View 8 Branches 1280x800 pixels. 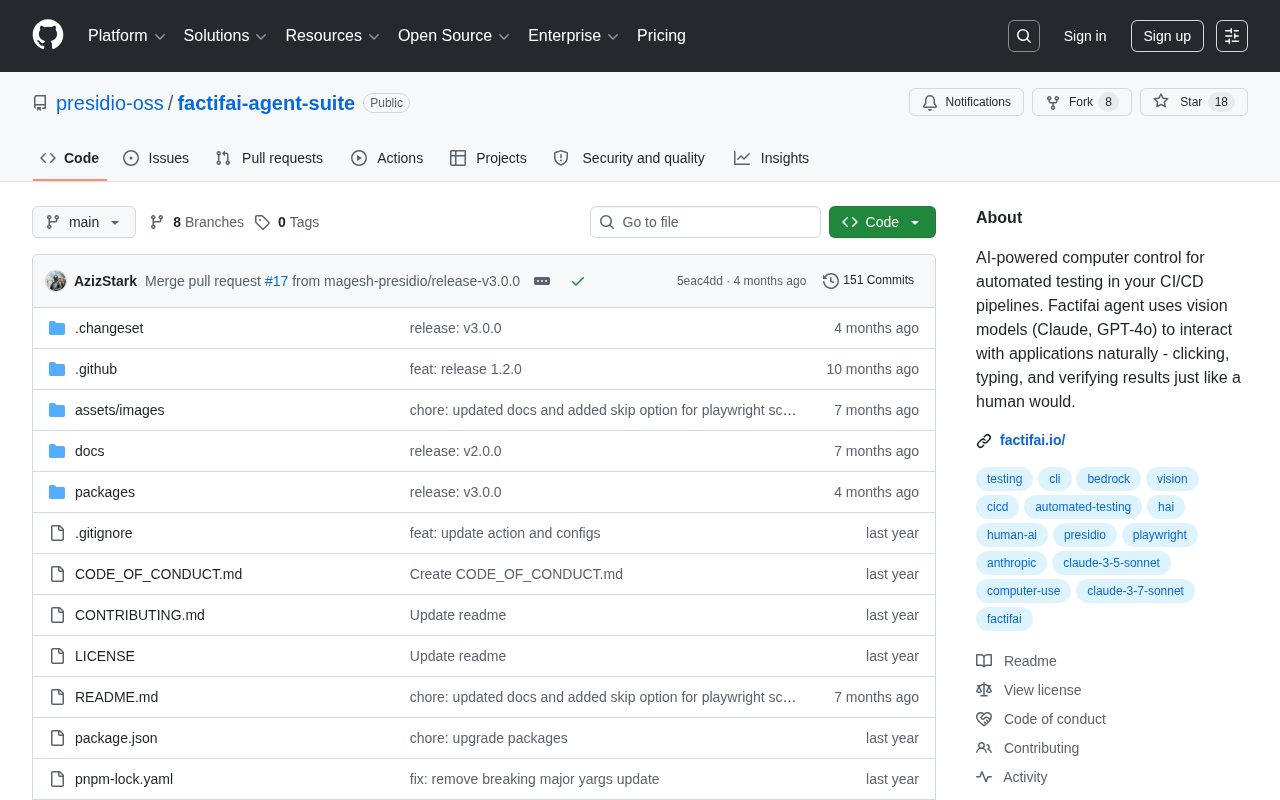(x=197, y=222)
